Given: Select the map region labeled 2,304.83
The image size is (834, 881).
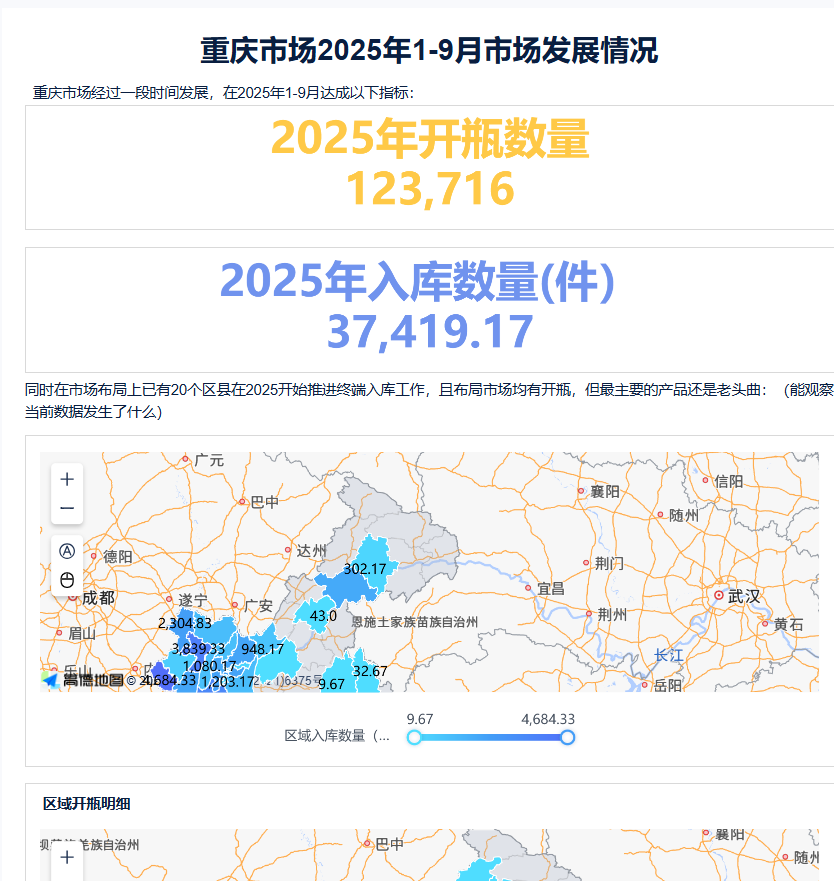Looking at the screenshot, I should [185, 623].
